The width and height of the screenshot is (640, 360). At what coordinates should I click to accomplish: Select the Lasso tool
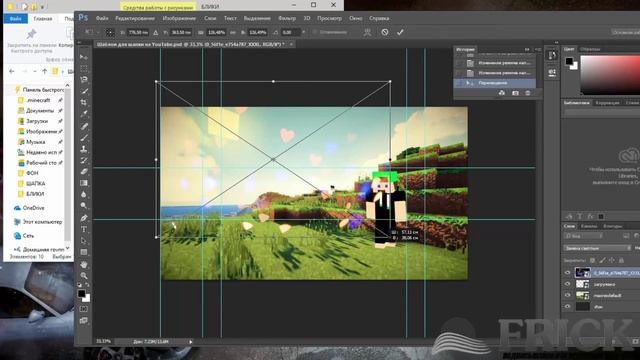84,80
